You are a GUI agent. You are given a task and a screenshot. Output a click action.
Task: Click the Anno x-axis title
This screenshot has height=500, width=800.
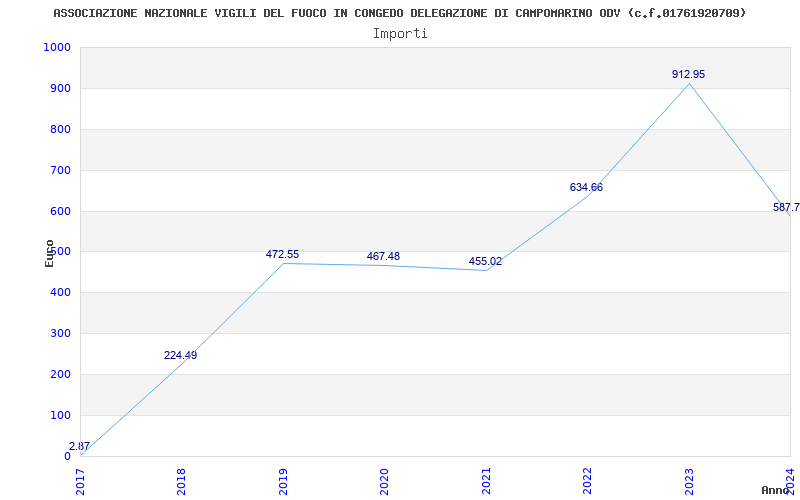click(776, 490)
